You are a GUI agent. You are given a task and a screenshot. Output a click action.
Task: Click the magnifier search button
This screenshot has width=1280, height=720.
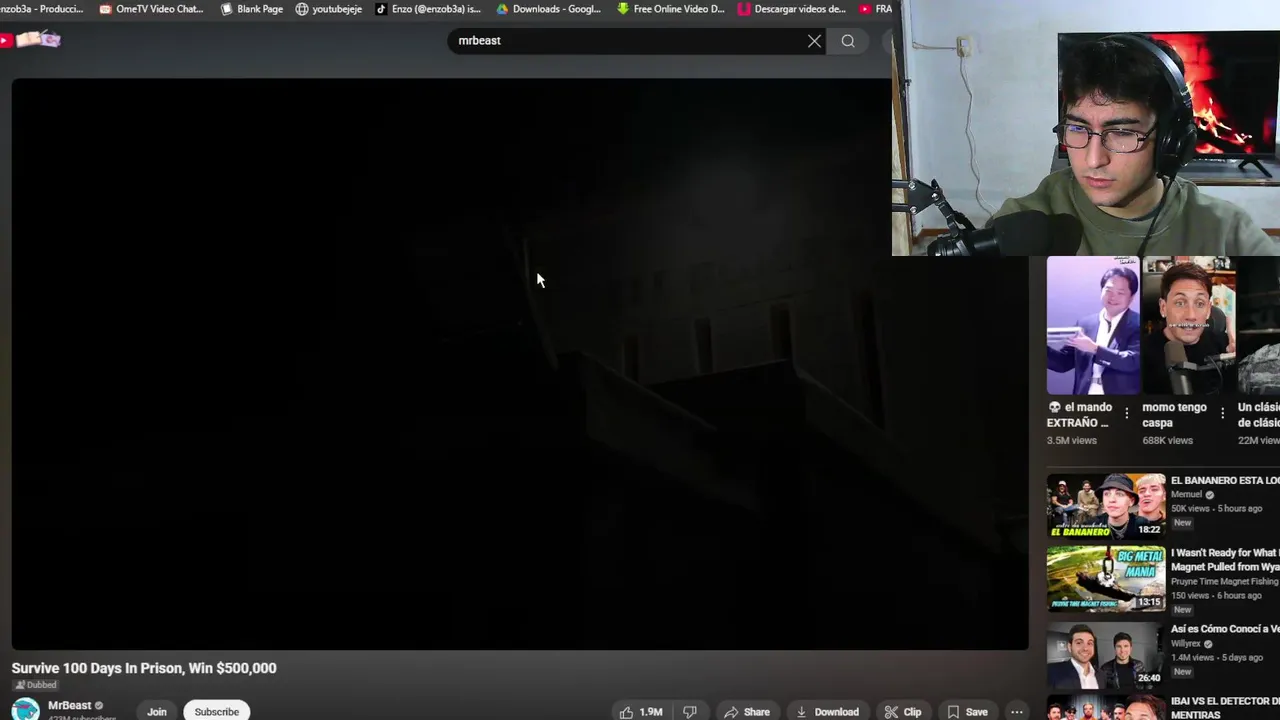[848, 41]
